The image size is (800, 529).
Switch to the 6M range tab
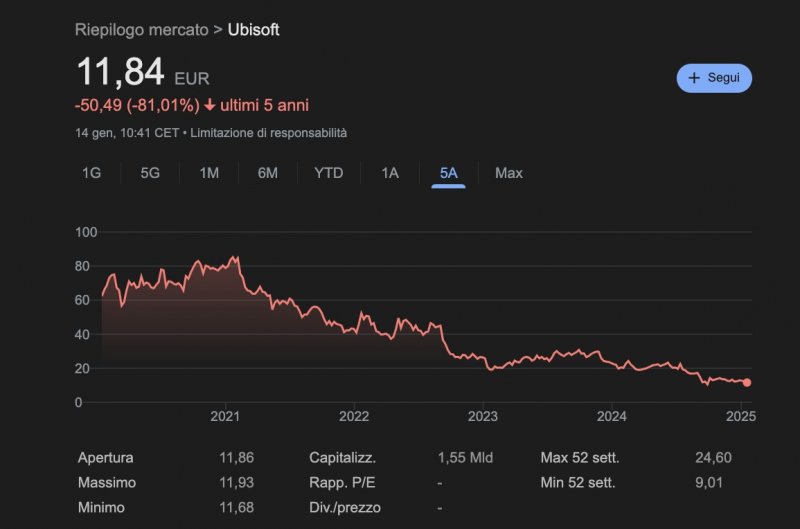267,173
